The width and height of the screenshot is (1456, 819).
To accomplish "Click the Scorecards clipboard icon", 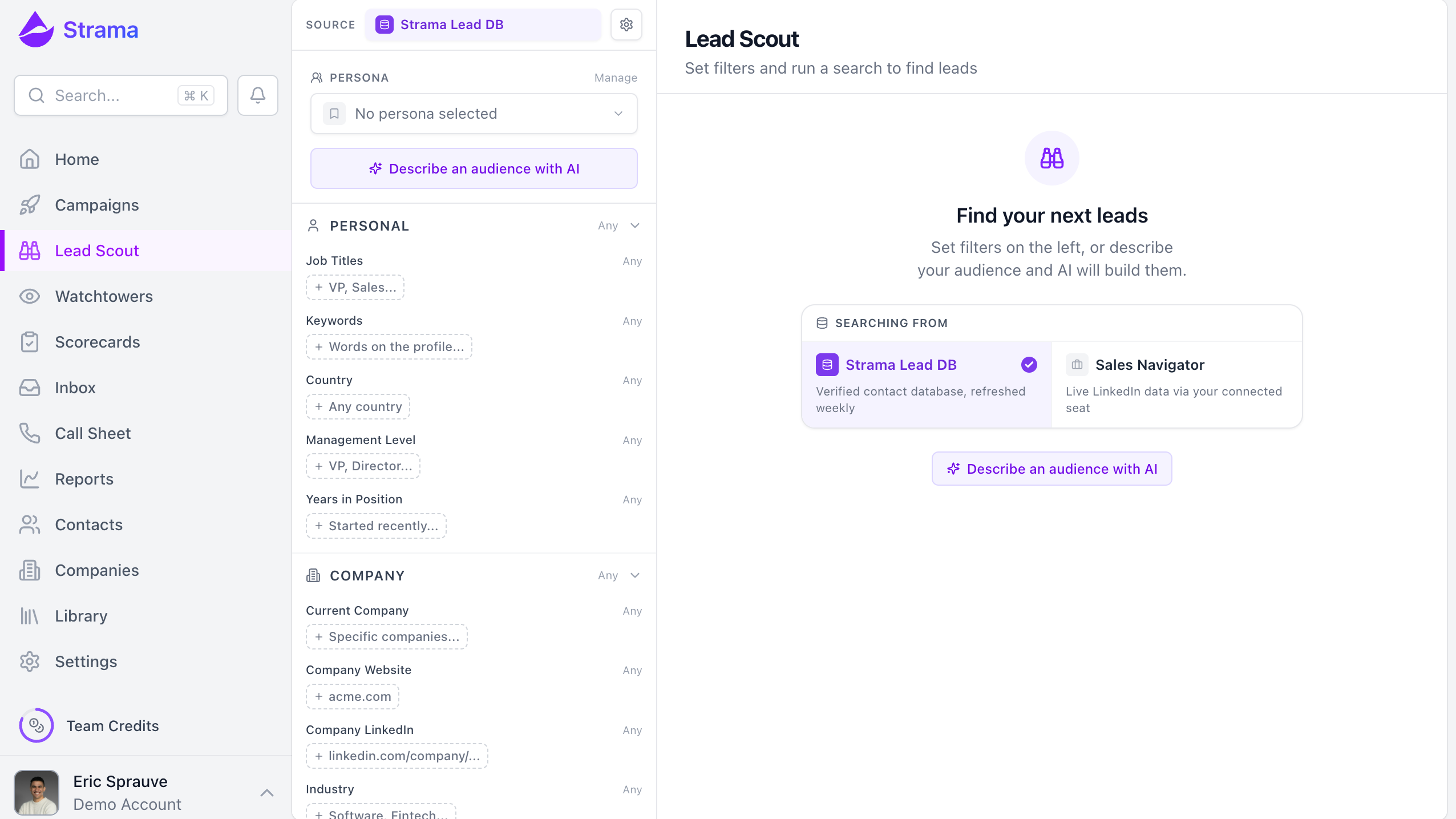I will click(x=30, y=342).
